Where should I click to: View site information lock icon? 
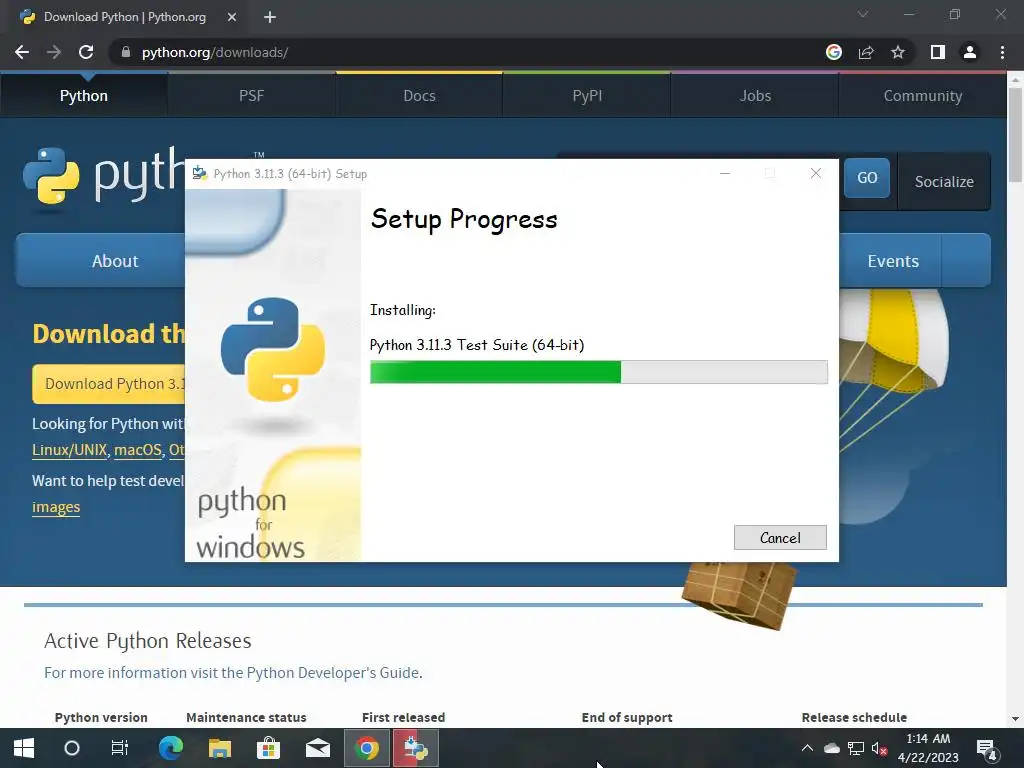point(126,52)
